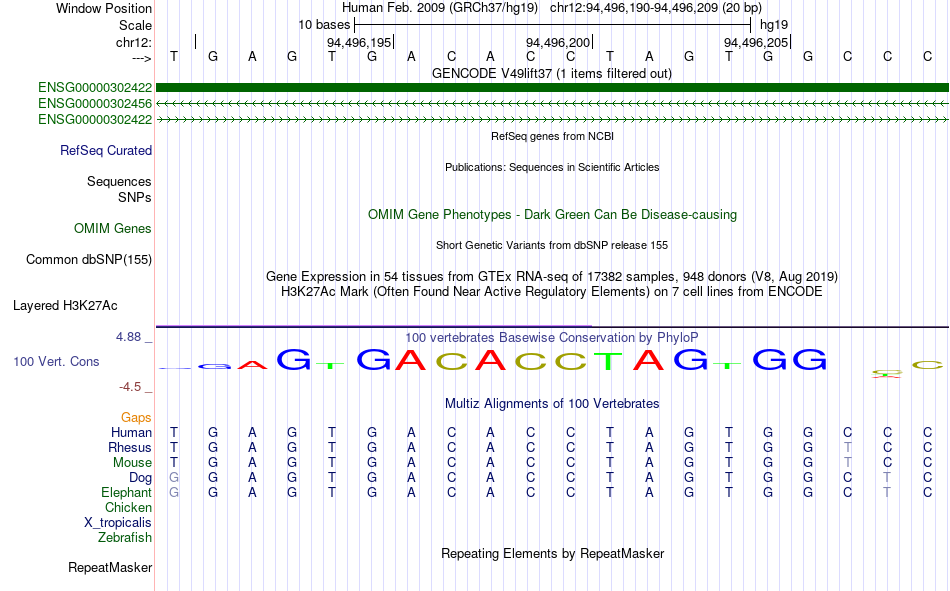950x591 pixels.
Task: Click 100 Vert. Cons track label
Action: [56, 362]
